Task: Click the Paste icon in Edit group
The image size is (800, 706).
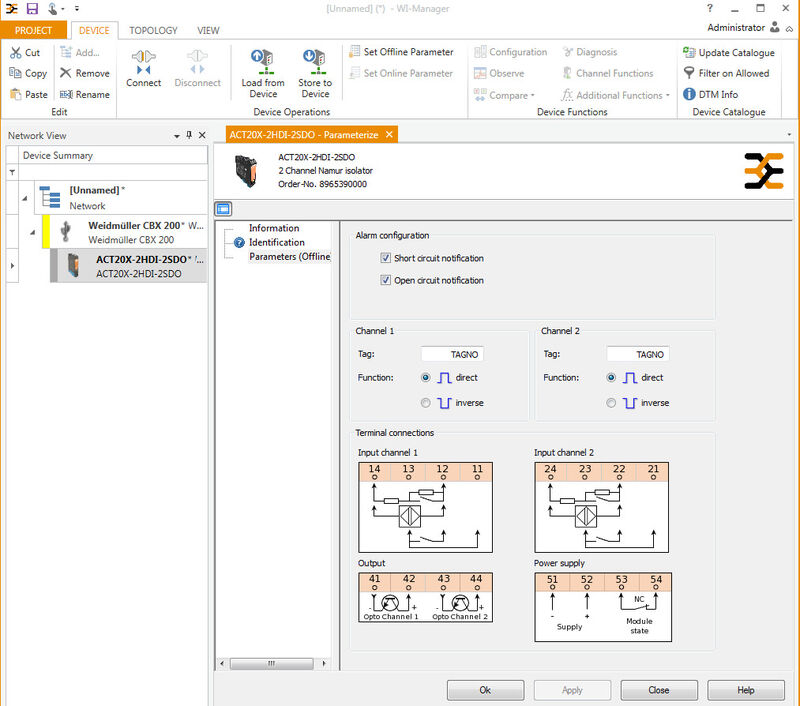Action: pos(16,95)
